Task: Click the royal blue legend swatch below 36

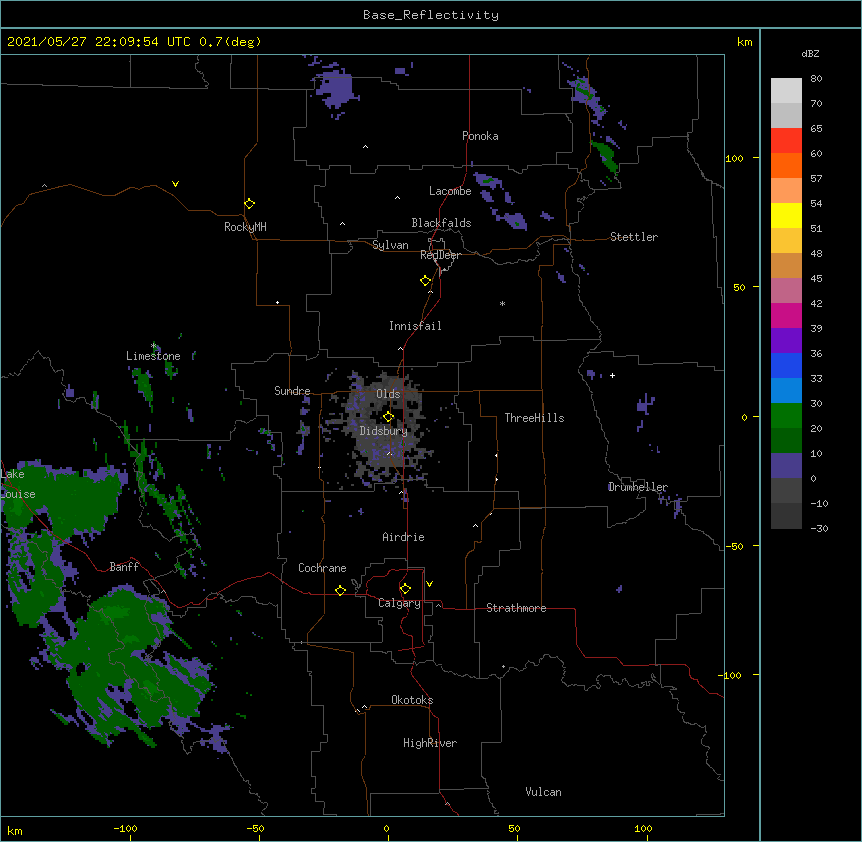Action: (786, 365)
